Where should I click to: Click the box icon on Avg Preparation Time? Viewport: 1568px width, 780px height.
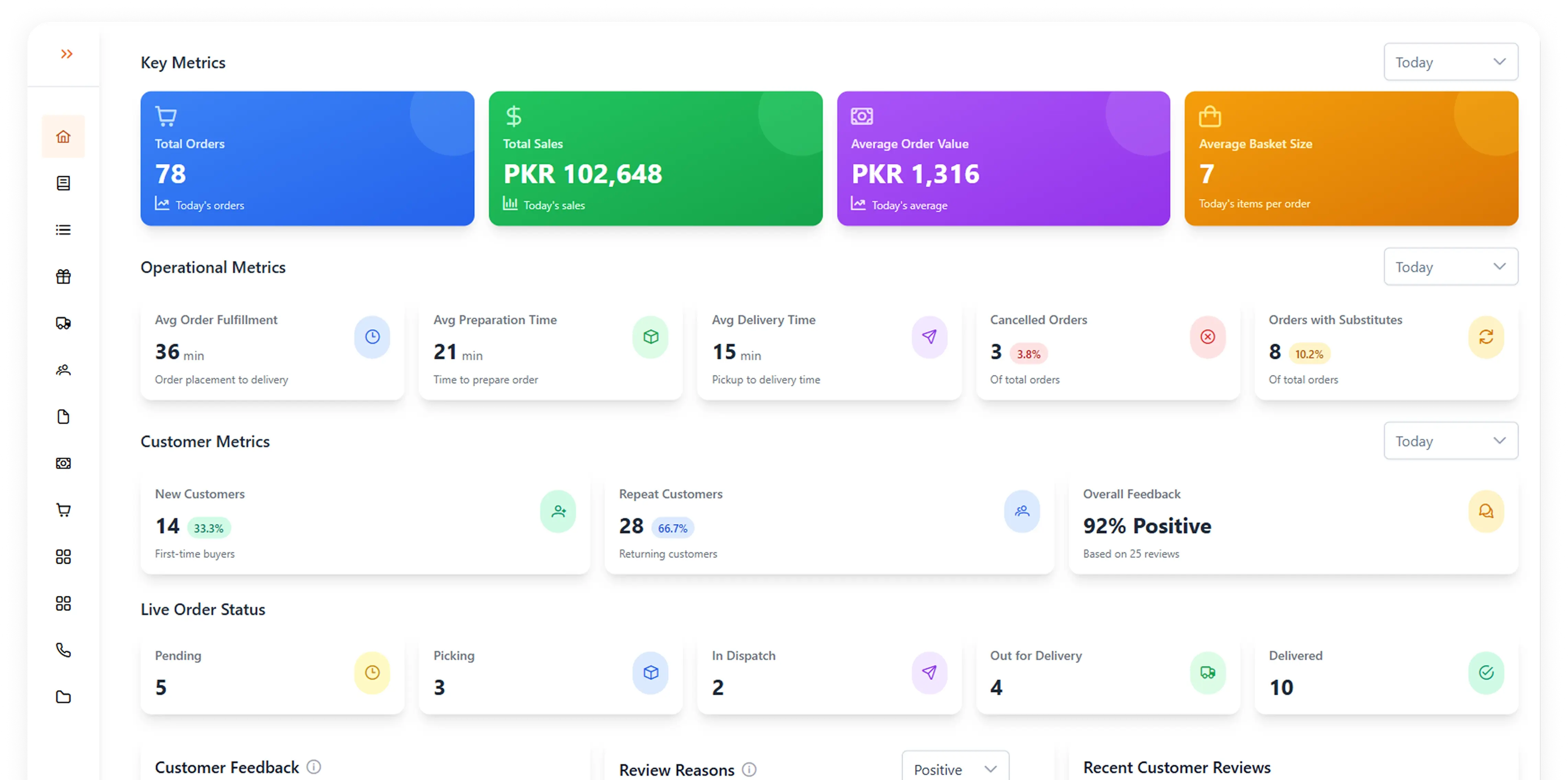tap(651, 337)
